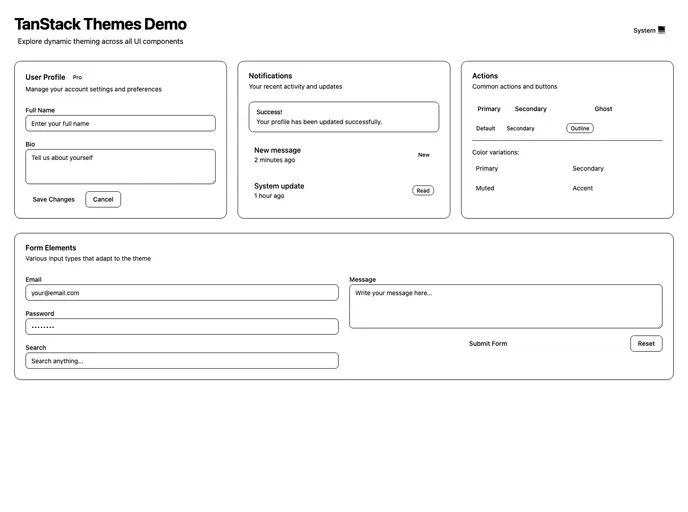Pick the Secondary color variation swatch
This screenshot has height=512, width=688.
(616, 168)
